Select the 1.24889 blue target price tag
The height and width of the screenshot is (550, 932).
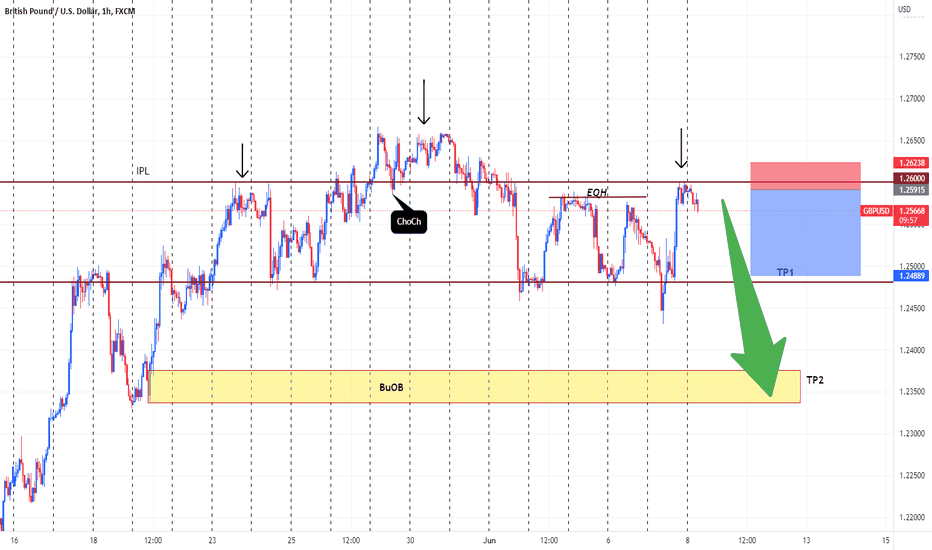point(911,276)
